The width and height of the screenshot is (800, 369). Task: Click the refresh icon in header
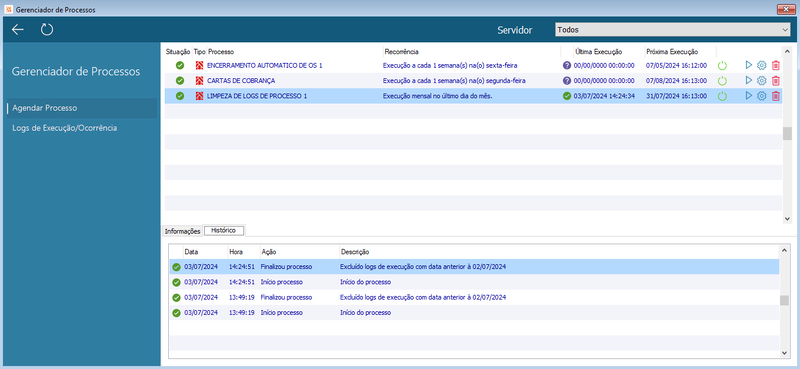[47, 30]
